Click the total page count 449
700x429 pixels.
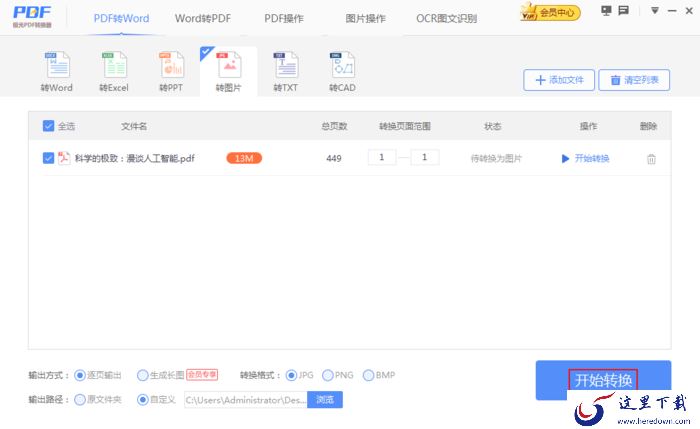click(334, 158)
